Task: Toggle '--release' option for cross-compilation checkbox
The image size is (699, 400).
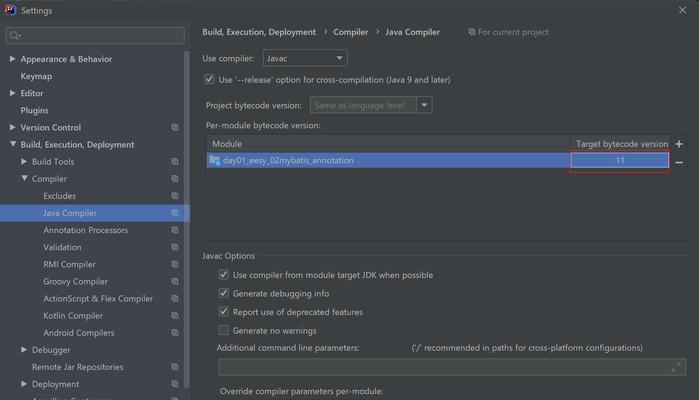Action: (x=209, y=79)
